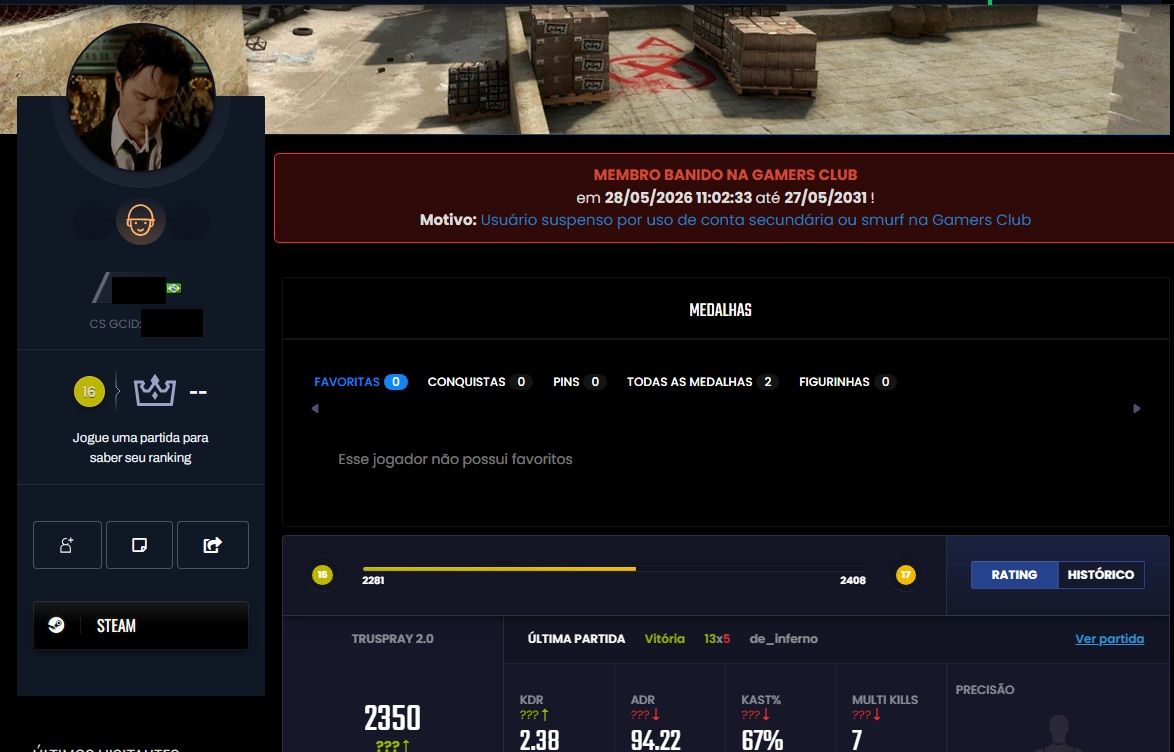Click the ADR value 94.22
The height and width of the screenshot is (752, 1174).
click(656, 740)
